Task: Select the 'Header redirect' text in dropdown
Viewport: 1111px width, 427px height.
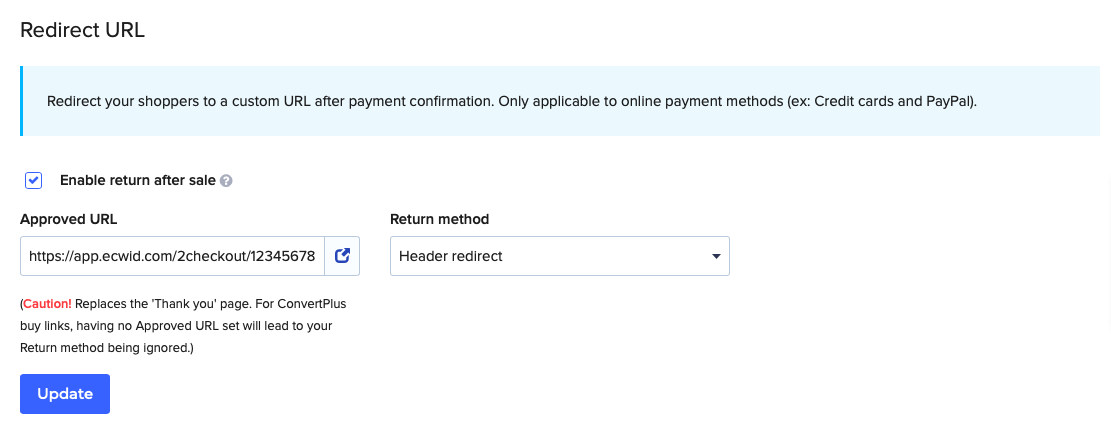Action: point(451,256)
